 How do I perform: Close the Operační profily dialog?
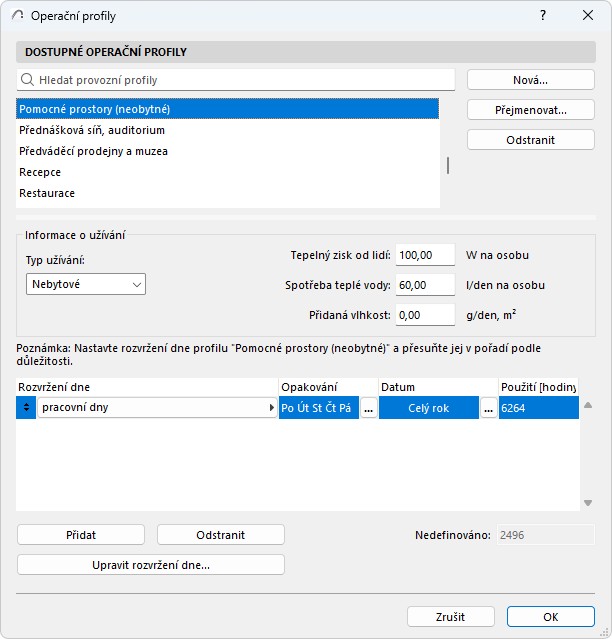tap(588, 15)
